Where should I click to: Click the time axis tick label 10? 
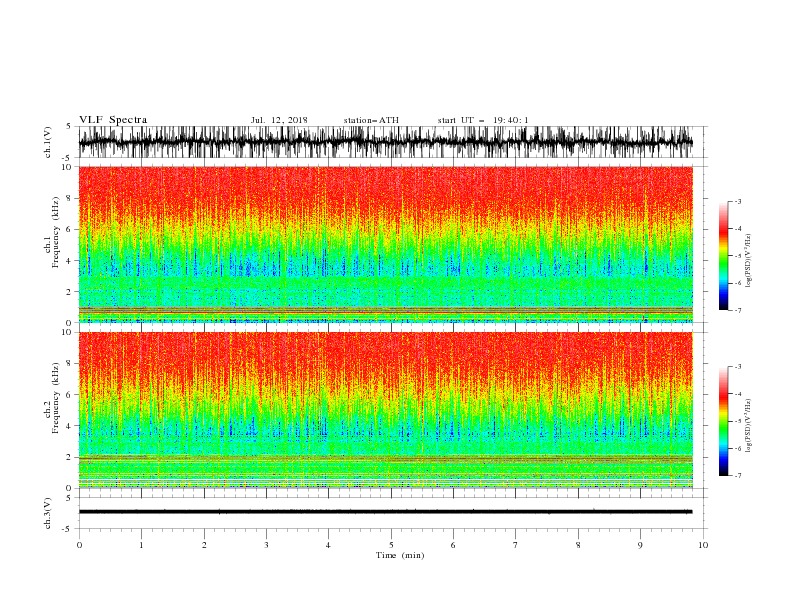pyautogui.click(x=703, y=545)
